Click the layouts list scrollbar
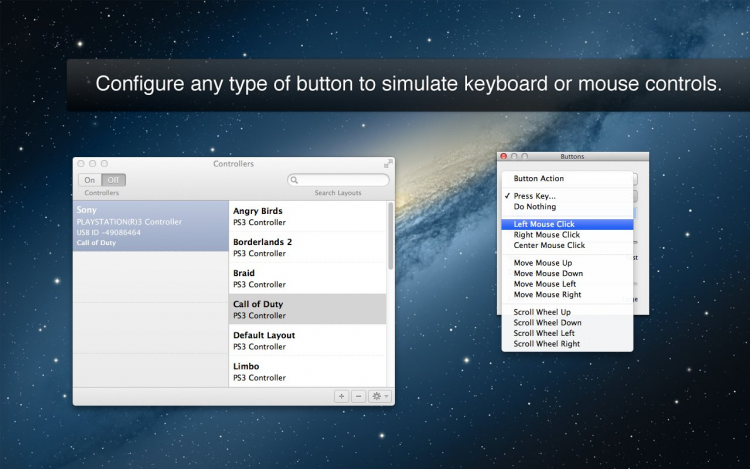This screenshot has width=750, height=469. pyautogui.click(x=390, y=236)
